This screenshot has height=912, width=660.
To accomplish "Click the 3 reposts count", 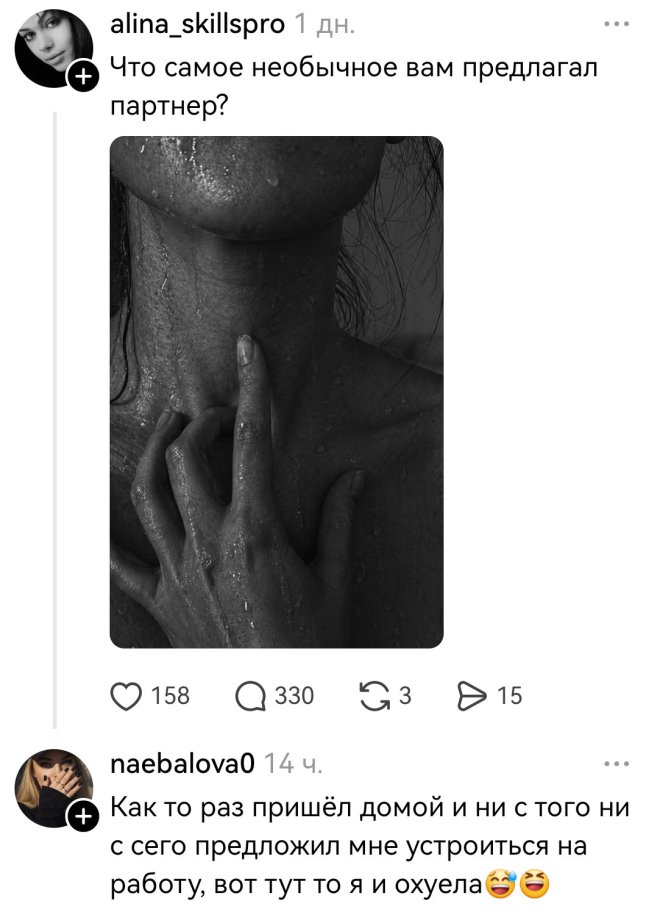I will click(405, 696).
